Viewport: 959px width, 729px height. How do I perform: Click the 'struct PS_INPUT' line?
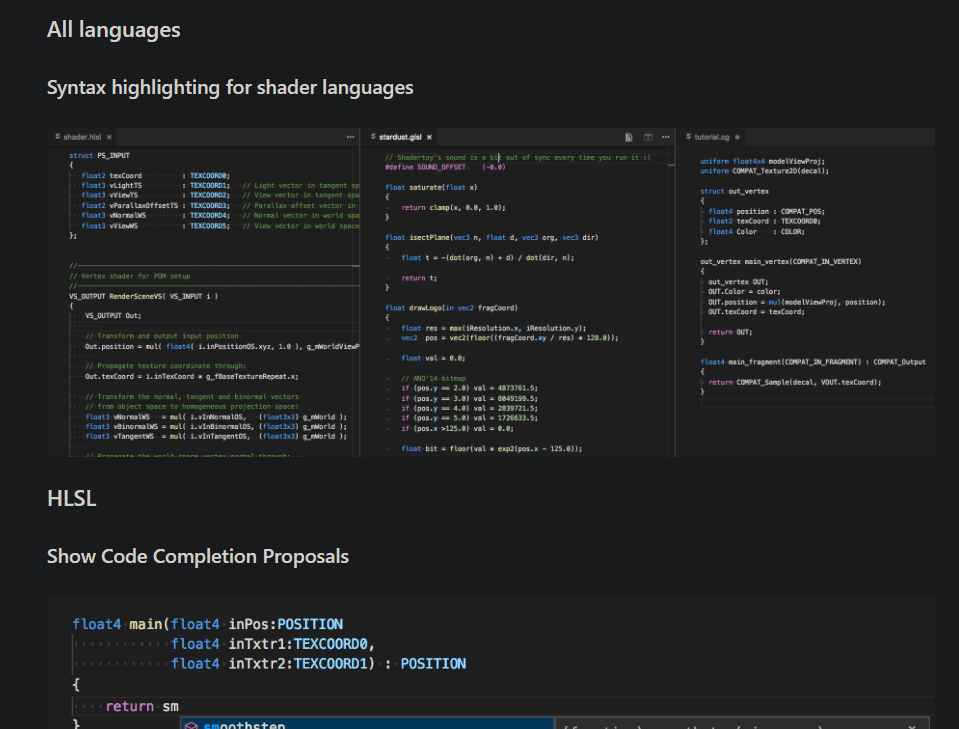99,156
